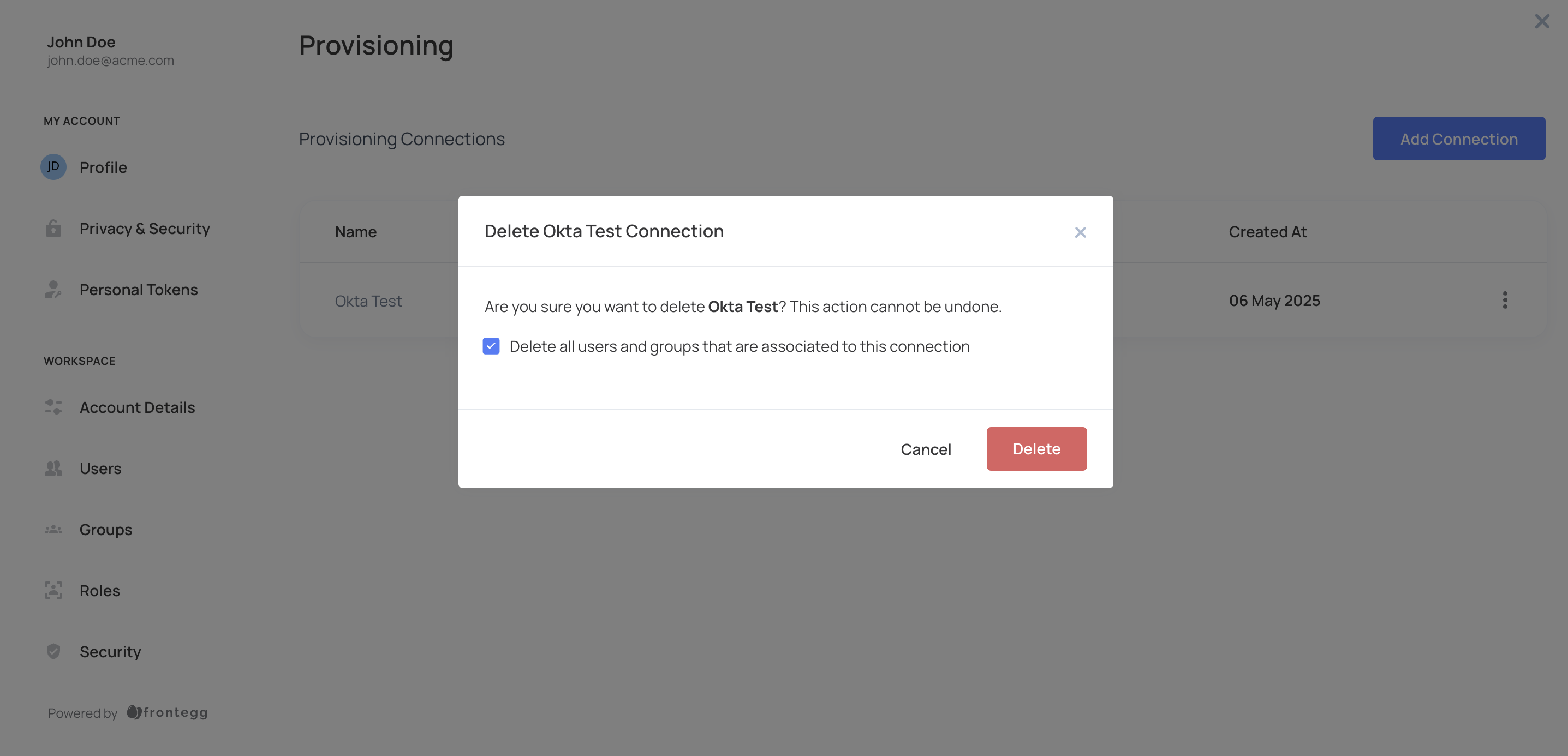Go to Personal Tokens section
Viewport: 1568px width, 756px height.
click(138, 290)
